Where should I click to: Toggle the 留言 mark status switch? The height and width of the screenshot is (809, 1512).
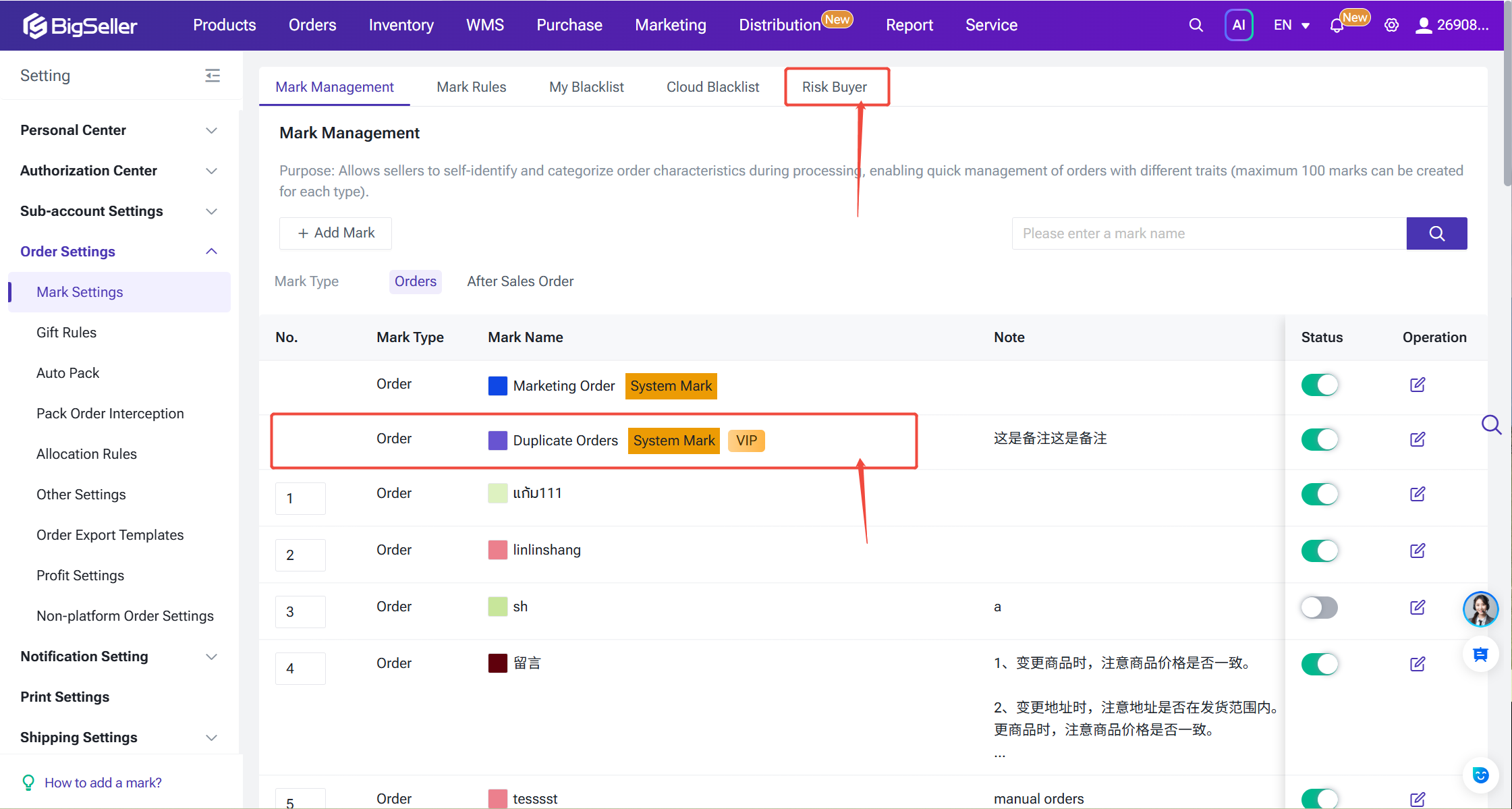point(1320,664)
